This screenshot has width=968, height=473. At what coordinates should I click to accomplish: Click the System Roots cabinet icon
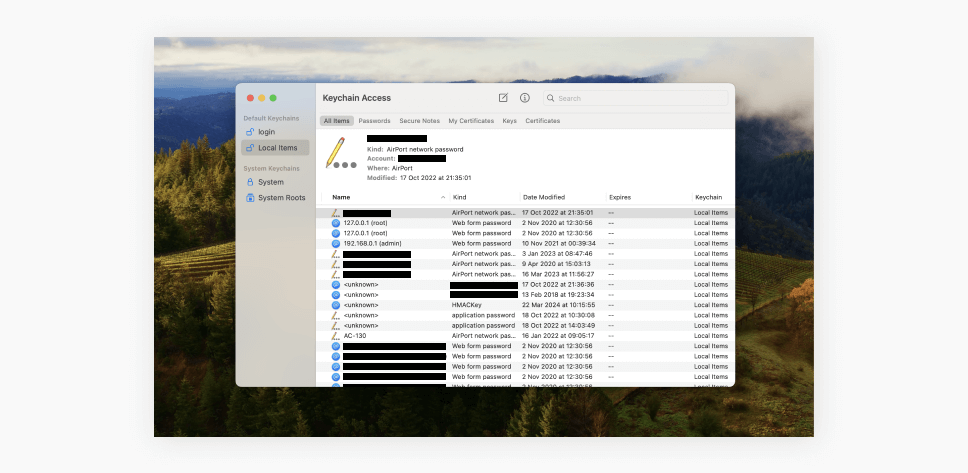(x=250, y=198)
